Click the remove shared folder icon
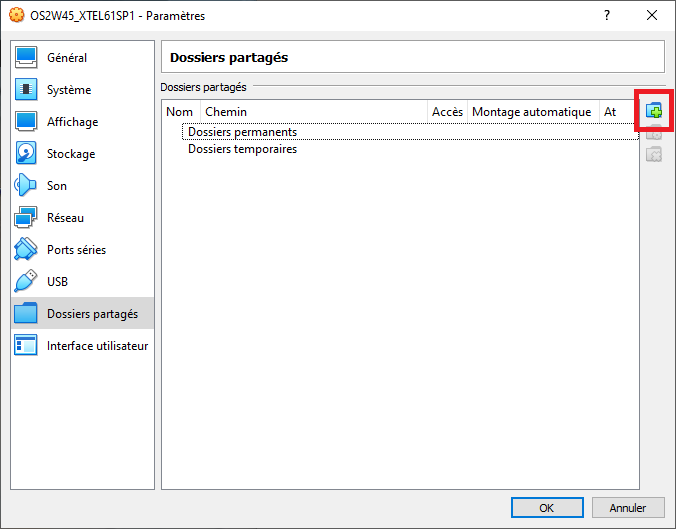This screenshot has height=529, width=676. tap(654, 154)
